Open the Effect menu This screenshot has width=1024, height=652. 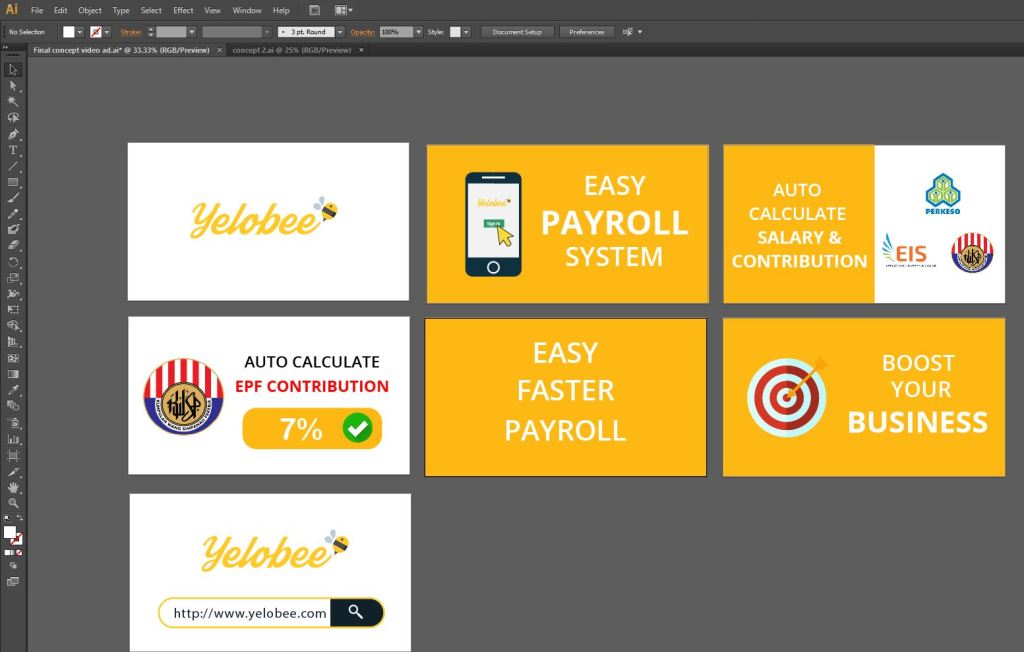pos(183,10)
